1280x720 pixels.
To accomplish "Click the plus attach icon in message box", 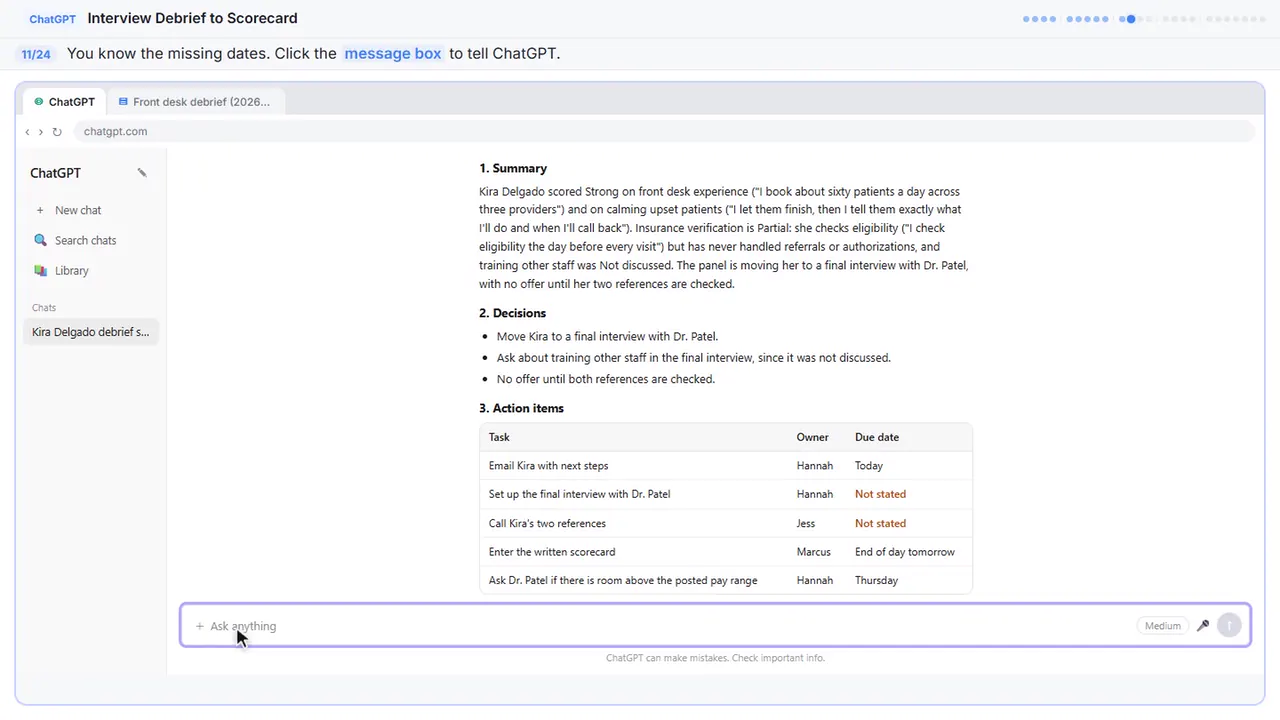I will (199, 626).
